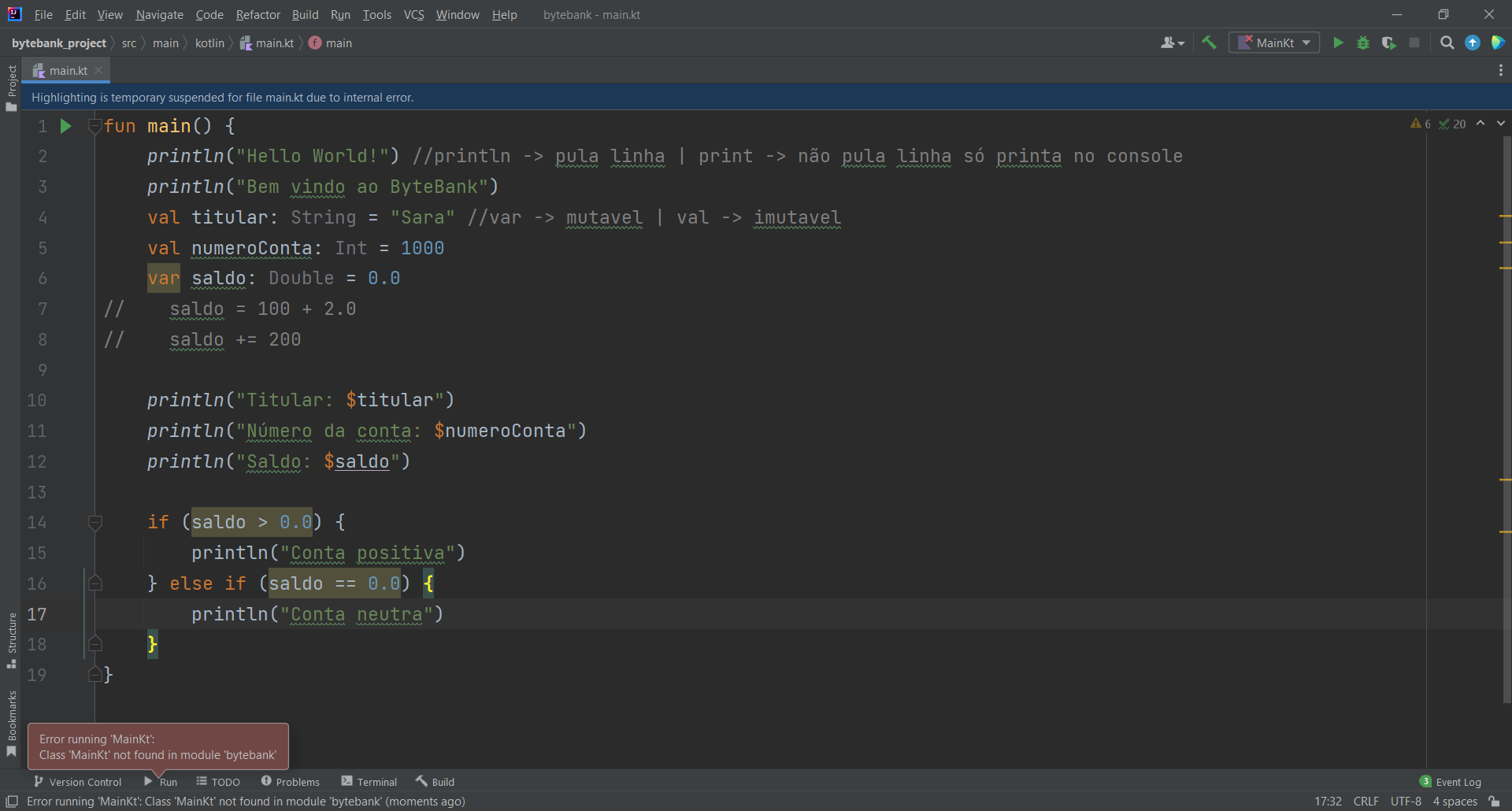The height and width of the screenshot is (811, 1512).
Task: Click the main function breadcrumb
Action: point(331,43)
